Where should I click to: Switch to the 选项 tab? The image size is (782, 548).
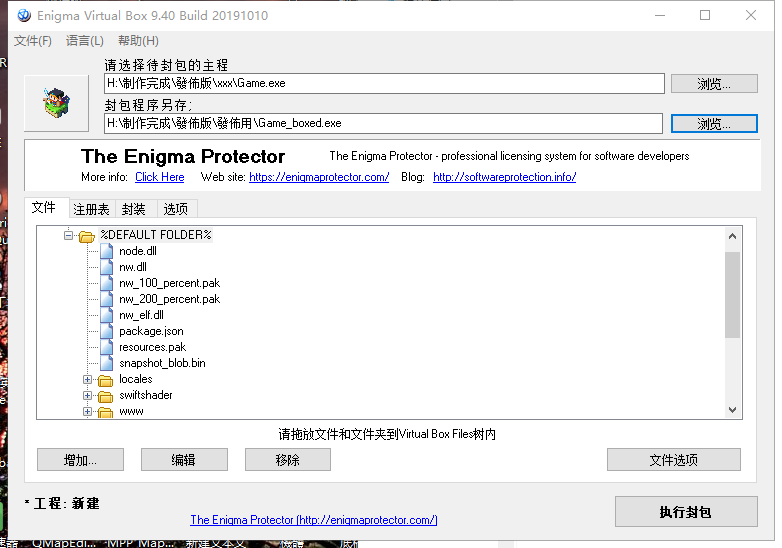[x=176, y=209]
